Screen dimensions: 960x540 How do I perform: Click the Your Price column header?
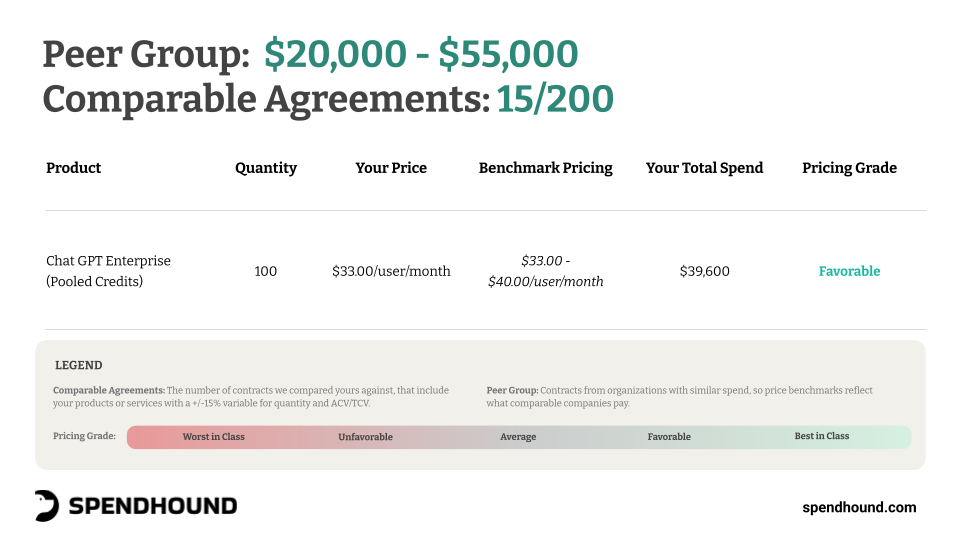point(391,168)
